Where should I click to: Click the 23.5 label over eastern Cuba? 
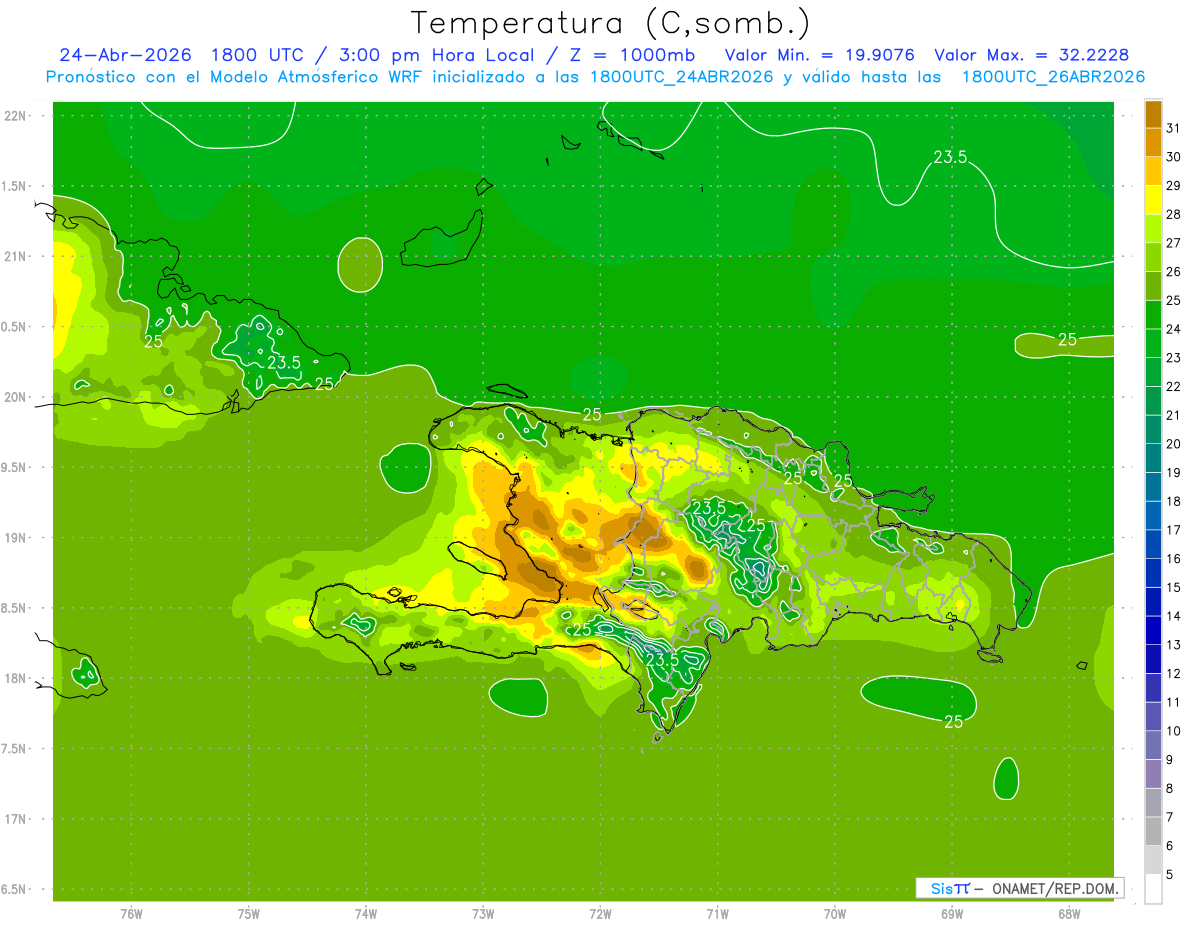pos(284,362)
